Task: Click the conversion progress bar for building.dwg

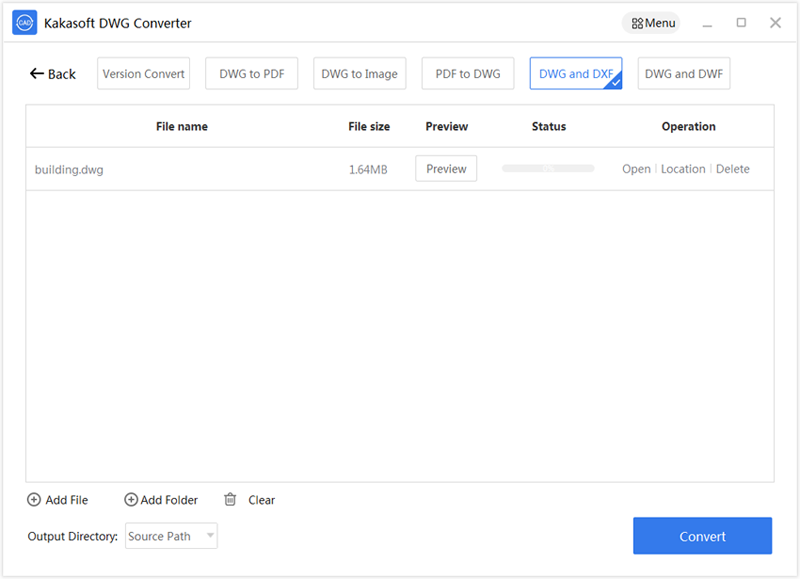Action: pos(548,168)
